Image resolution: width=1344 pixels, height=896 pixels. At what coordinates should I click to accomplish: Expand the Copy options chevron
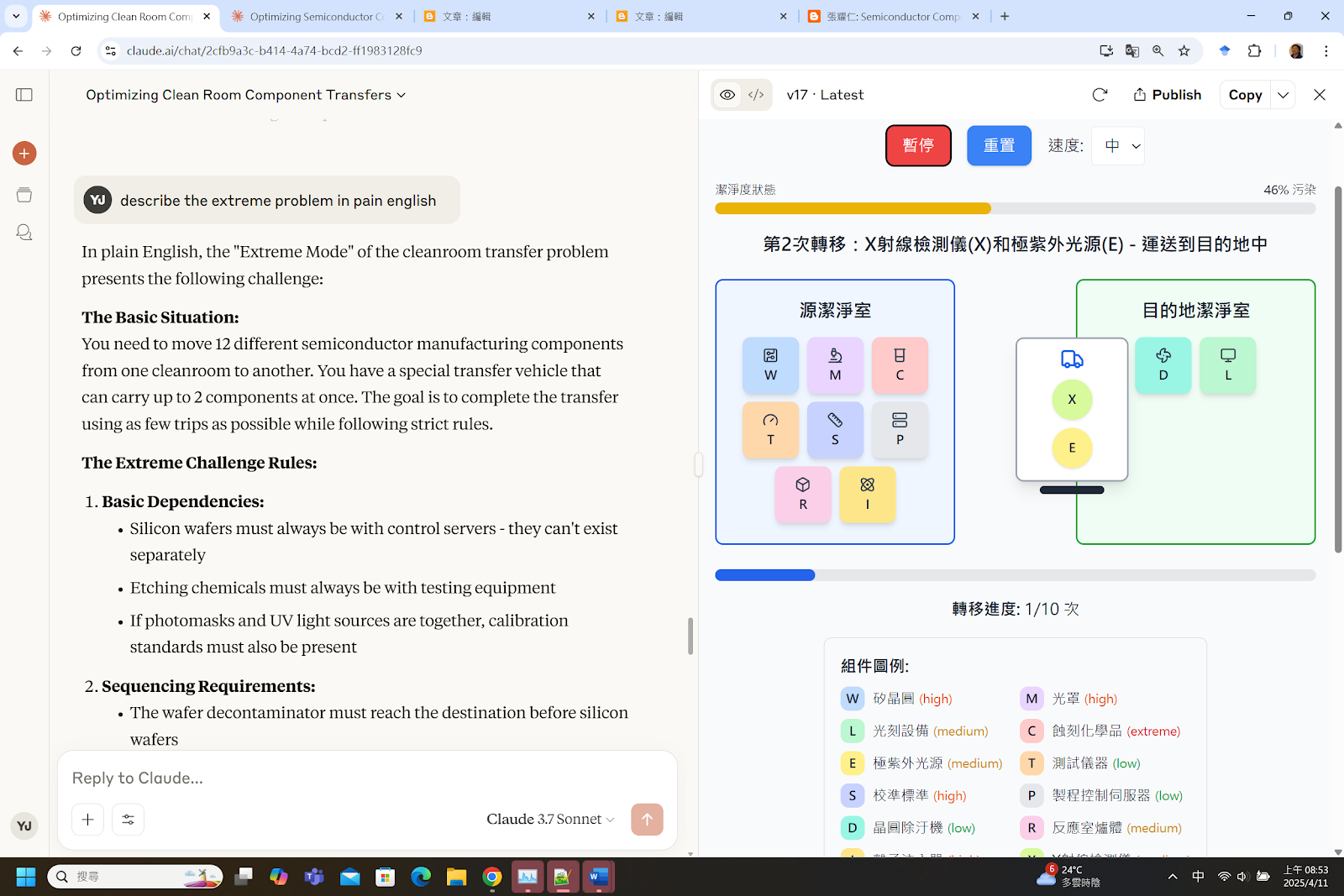click(x=1283, y=95)
